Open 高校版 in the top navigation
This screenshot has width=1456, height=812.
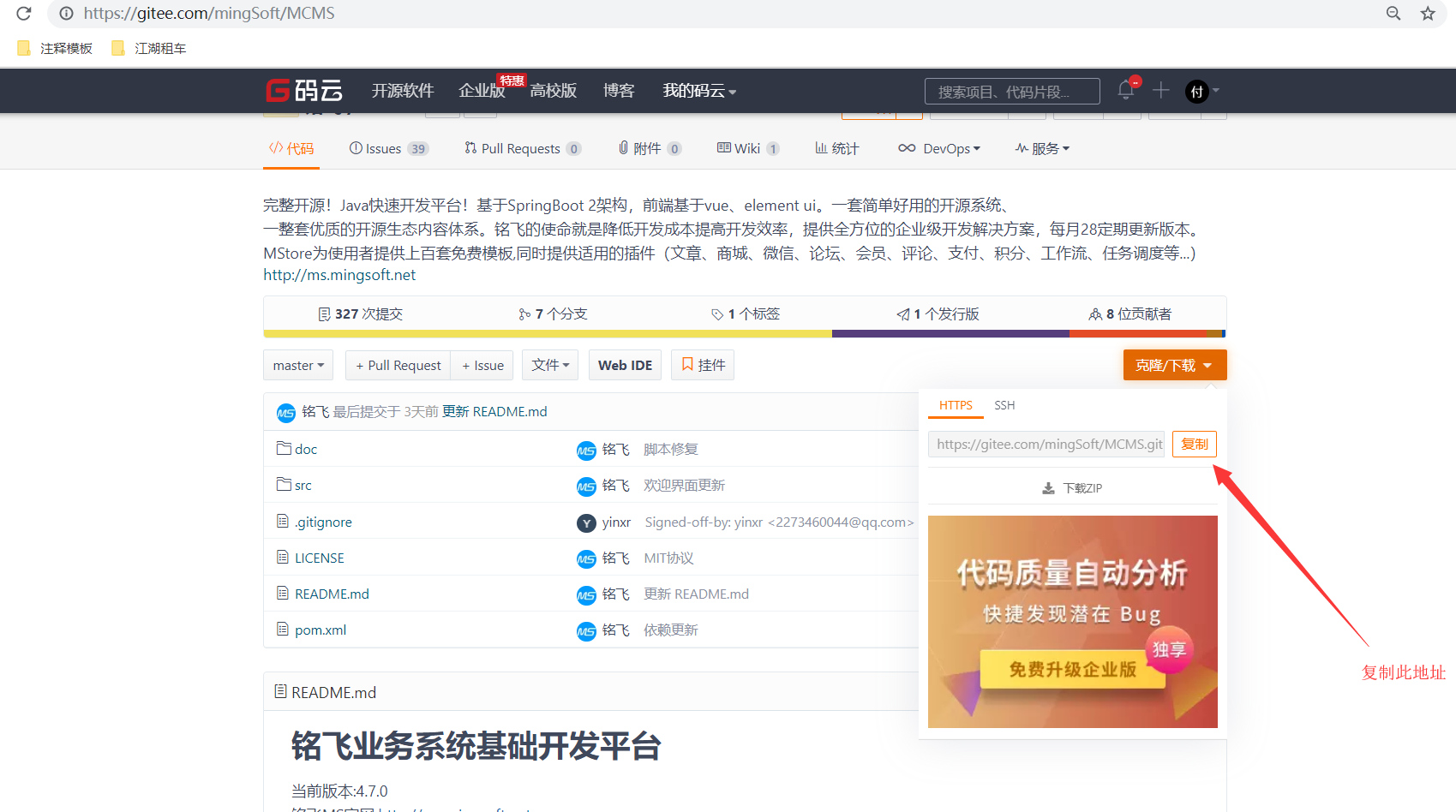[x=553, y=91]
